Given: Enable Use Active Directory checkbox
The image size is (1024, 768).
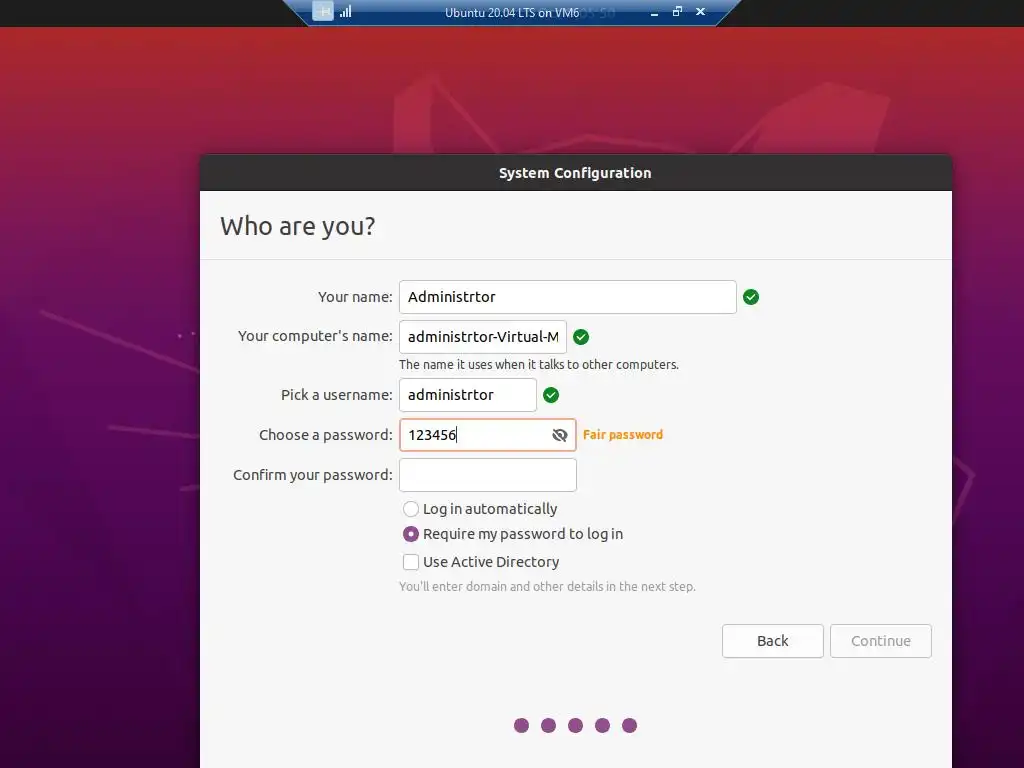Looking at the screenshot, I should click(411, 562).
